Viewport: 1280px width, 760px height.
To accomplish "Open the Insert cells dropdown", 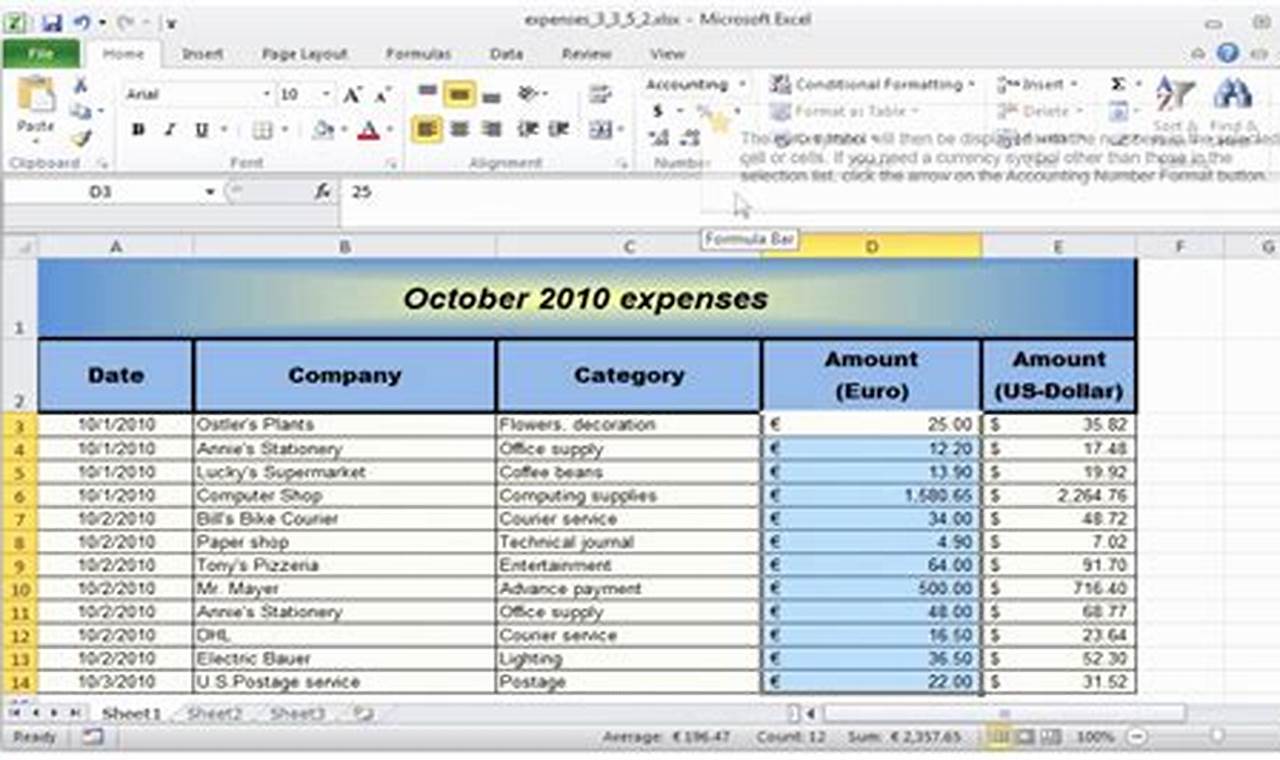I will 1038,85.
